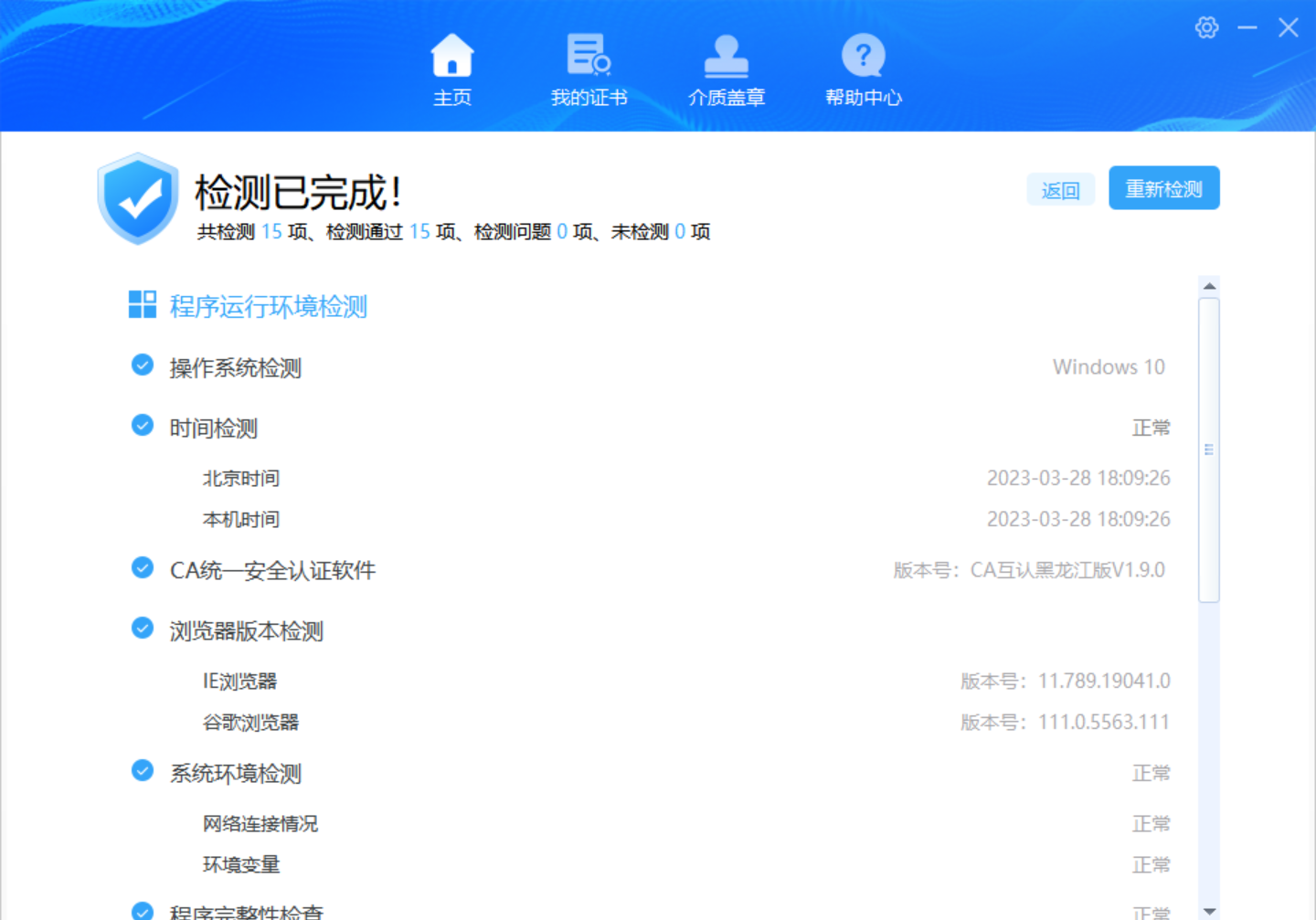Image resolution: width=1316 pixels, height=920 pixels.
Task: Click the blue shield checkmark icon
Action: coord(138,198)
